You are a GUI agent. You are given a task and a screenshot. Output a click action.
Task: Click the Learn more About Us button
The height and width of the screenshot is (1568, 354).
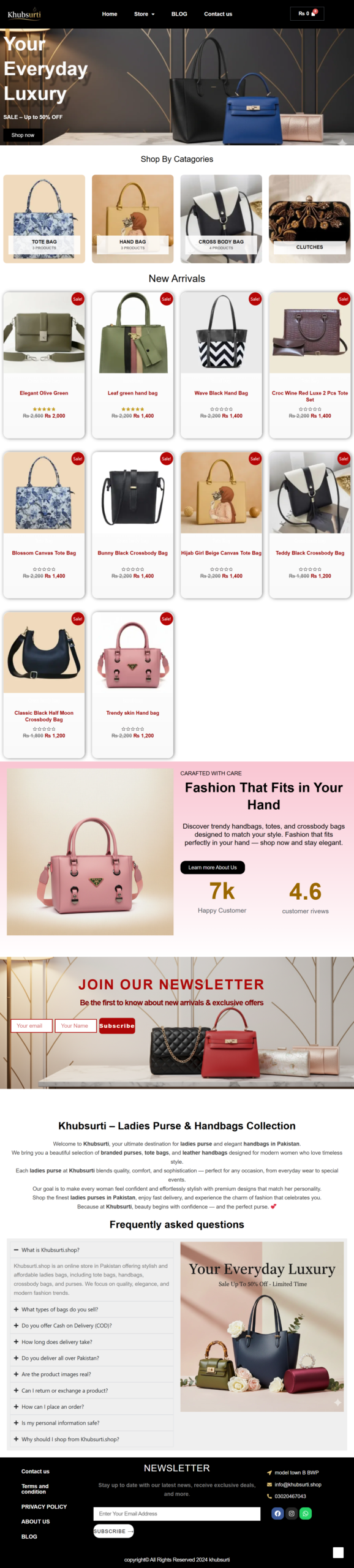(x=213, y=867)
